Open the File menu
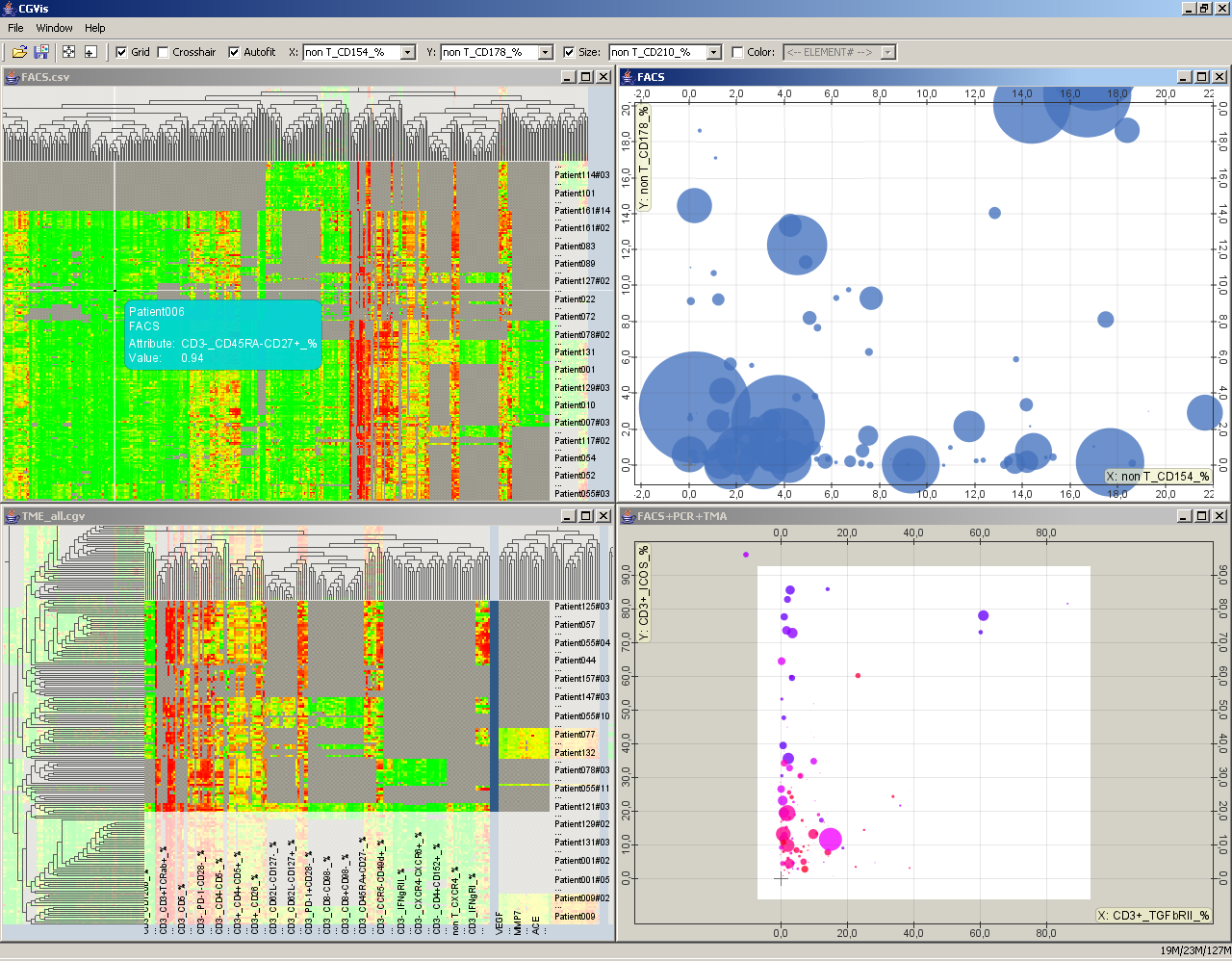 click(15, 28)
